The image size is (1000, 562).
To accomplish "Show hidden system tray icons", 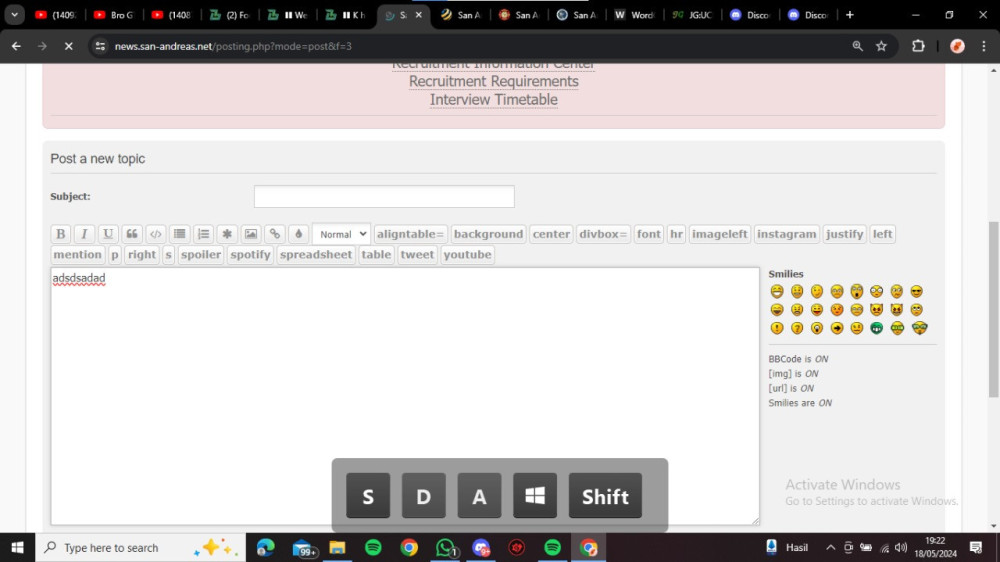I will [x=830, y=547].
